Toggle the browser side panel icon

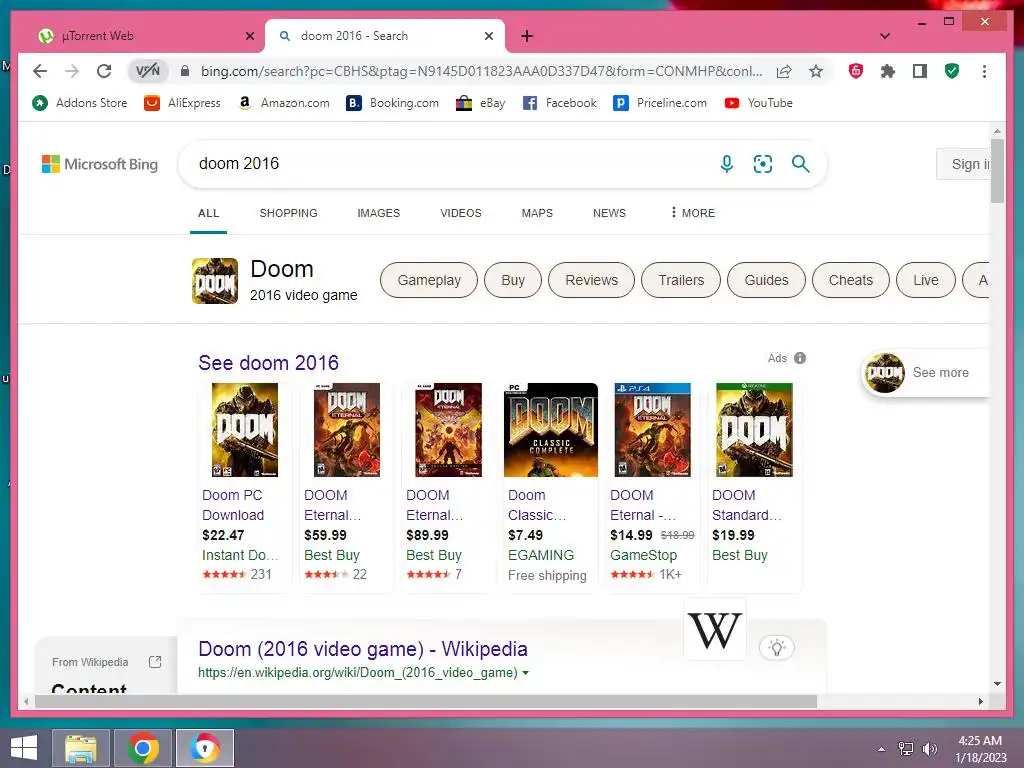pyautogui.click(x=920, y=71)
